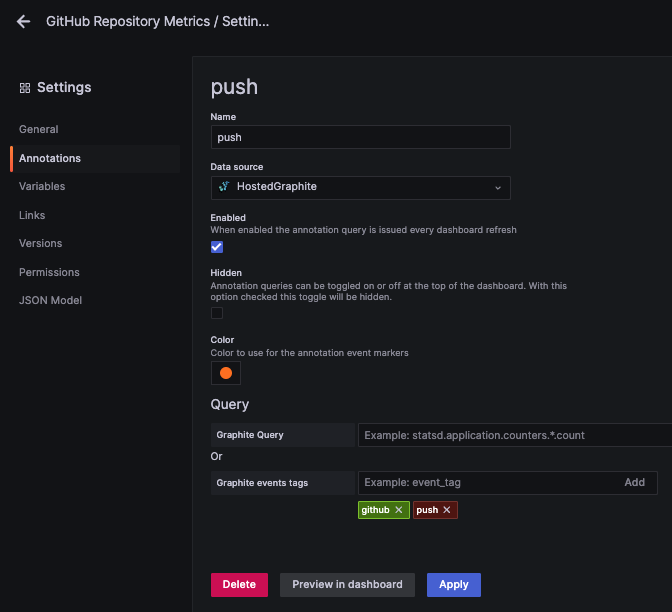
Task: Click the Settings grid icon
Action: (x=25, y=88)
